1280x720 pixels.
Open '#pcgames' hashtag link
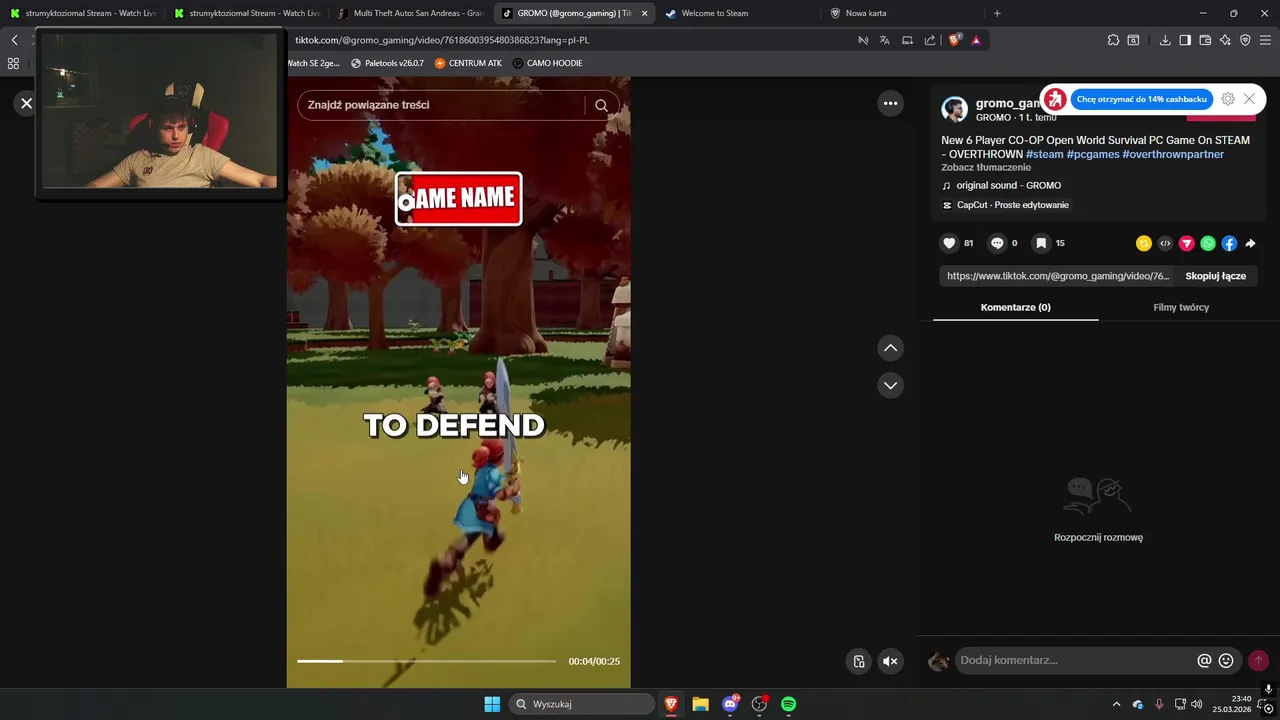pyautogui.click(x=1093, y=155)
